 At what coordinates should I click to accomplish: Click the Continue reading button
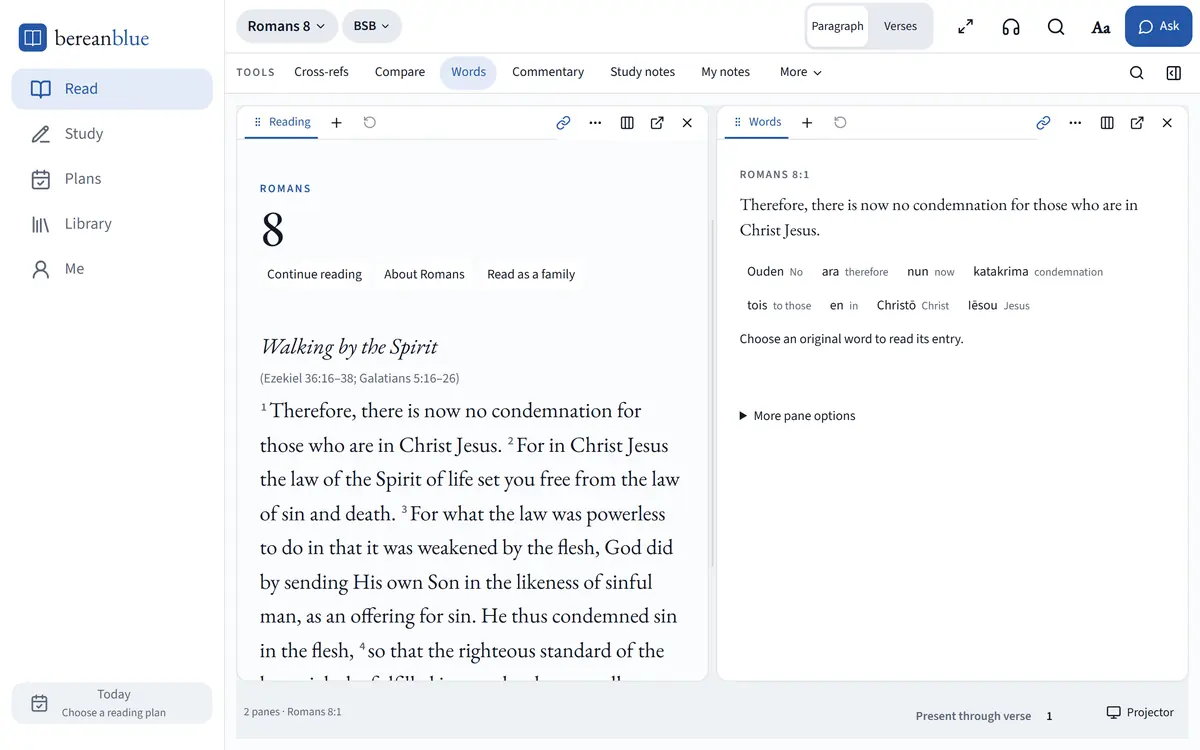click(x=314, y=274)
